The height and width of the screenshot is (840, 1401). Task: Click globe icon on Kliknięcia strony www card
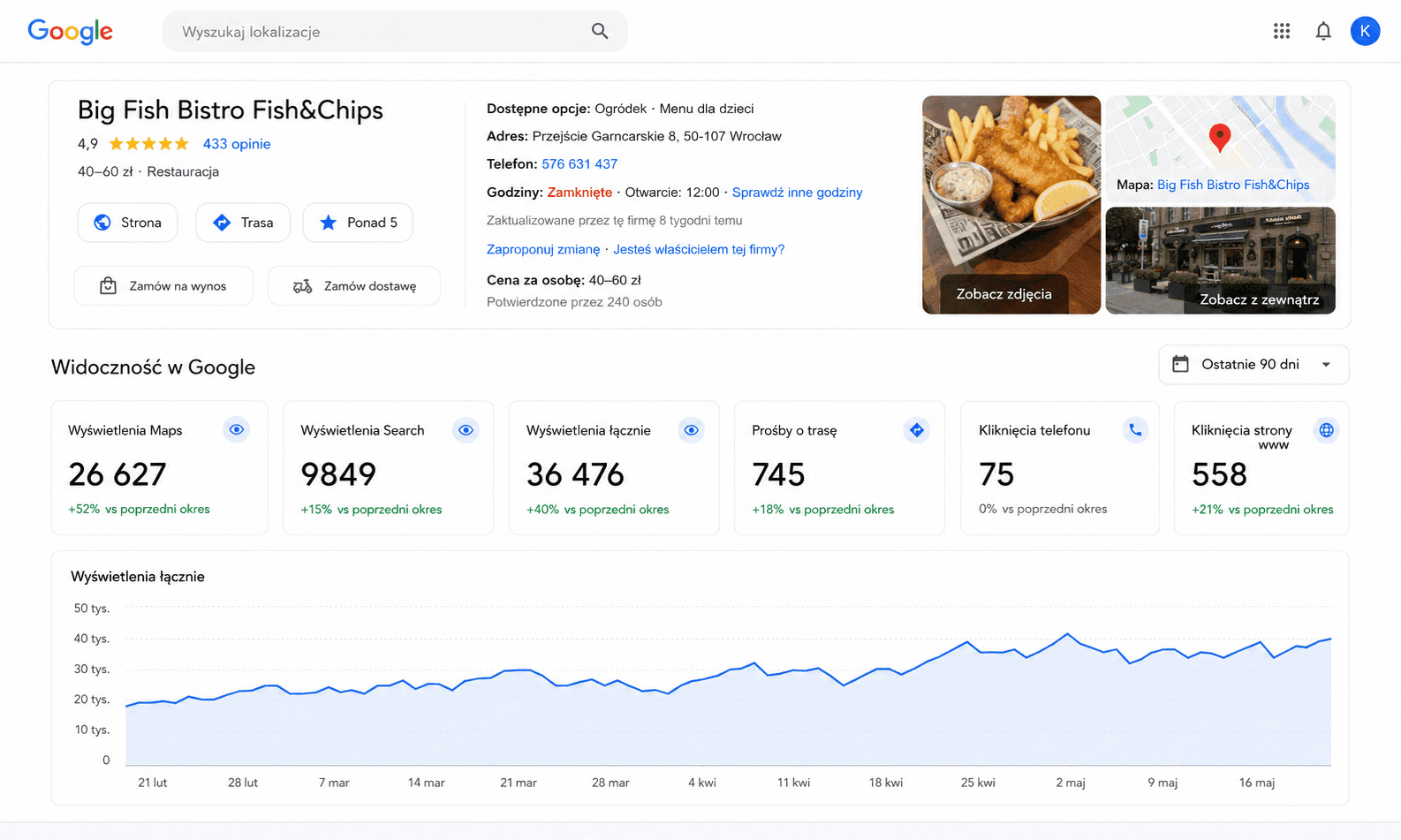(1326, 430)
